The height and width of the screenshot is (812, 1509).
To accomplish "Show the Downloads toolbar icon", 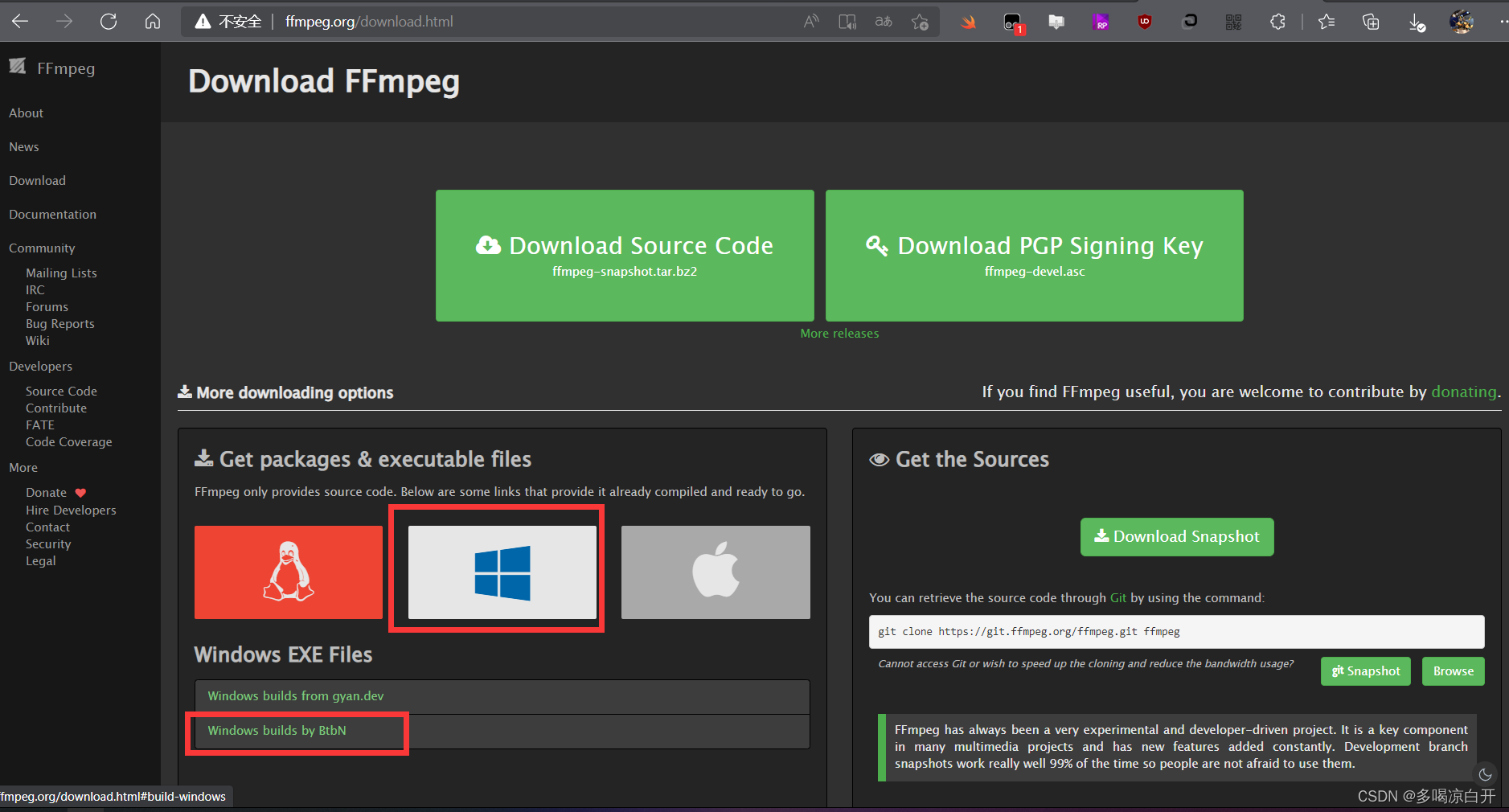I will coord(1417,23).
